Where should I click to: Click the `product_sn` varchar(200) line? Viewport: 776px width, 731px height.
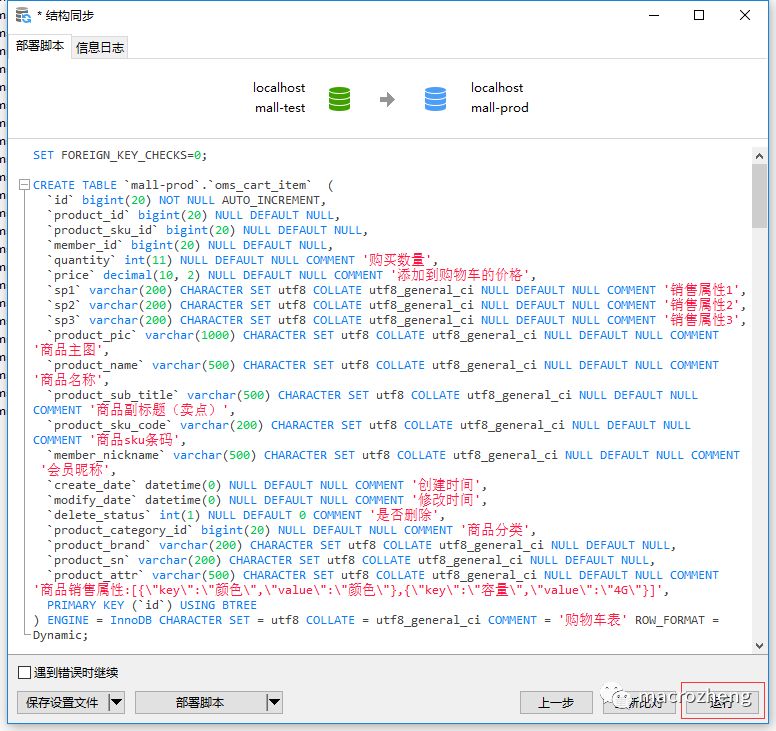coord(351,560)
